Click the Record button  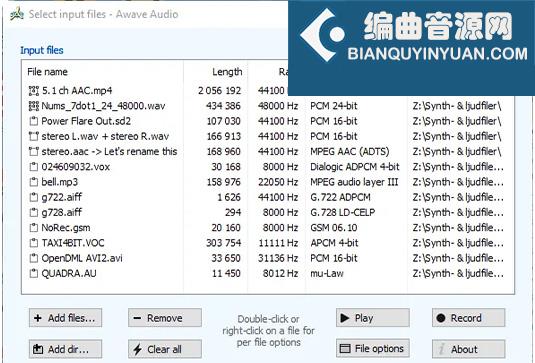tap(468, 318)
